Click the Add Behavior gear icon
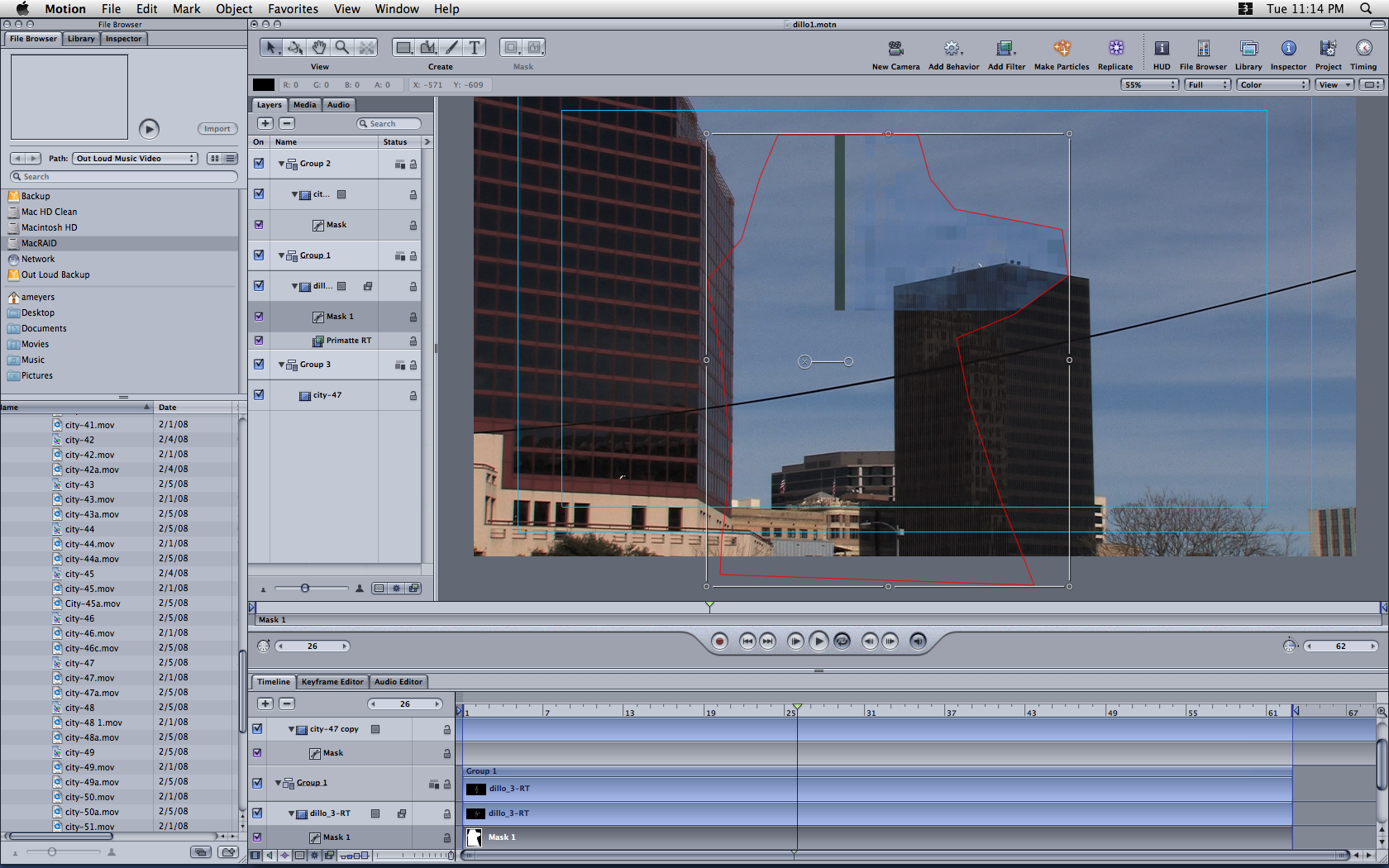This screenshot has height=868, width=1389. pyautogui.click(x=952, y=49)
